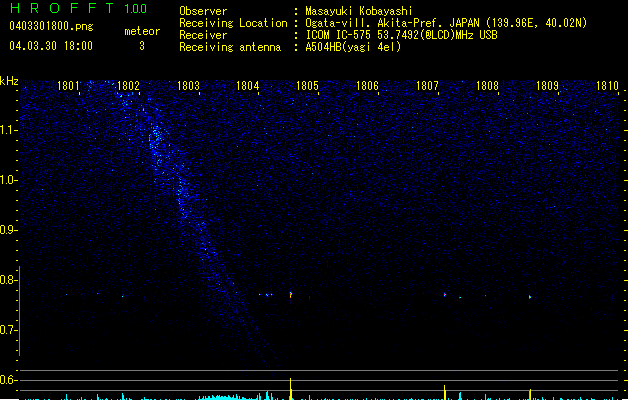Click the 1808 time axis marker
The image size is (629, 400).
487,86
